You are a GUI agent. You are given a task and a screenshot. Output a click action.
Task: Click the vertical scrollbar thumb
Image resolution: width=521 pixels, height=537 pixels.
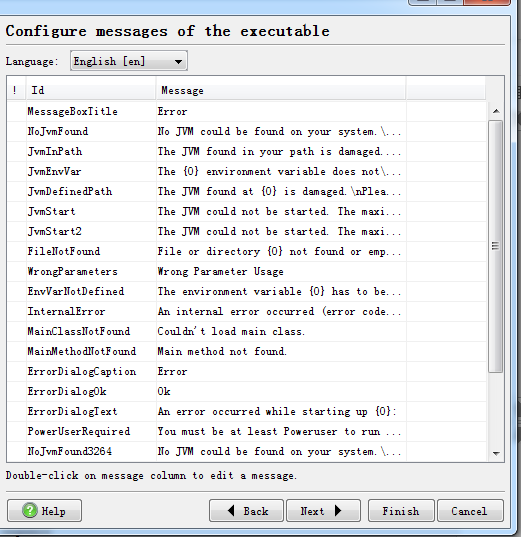coord(496,246)
